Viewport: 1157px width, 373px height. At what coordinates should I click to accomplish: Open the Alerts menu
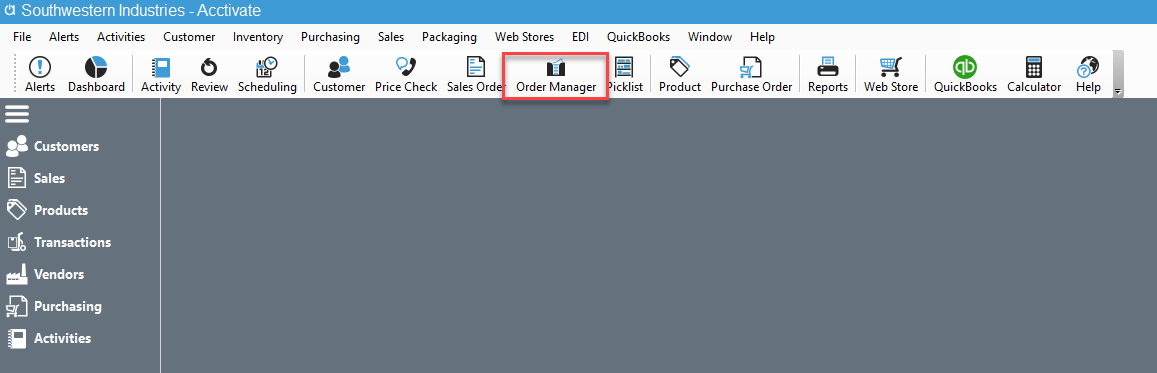click(64, 37)
